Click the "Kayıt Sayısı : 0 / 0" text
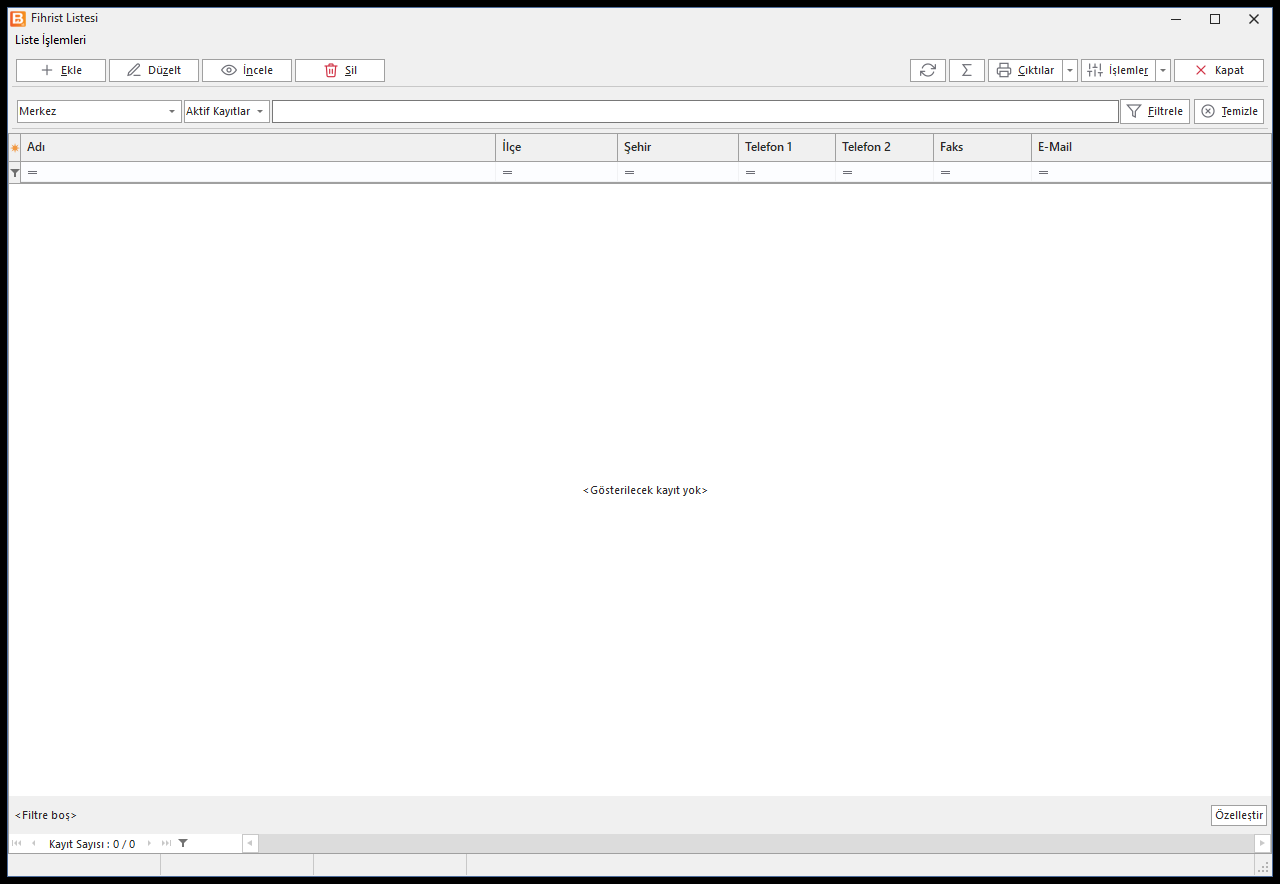Screen dimensions: 1280x884 coord(92,844)
